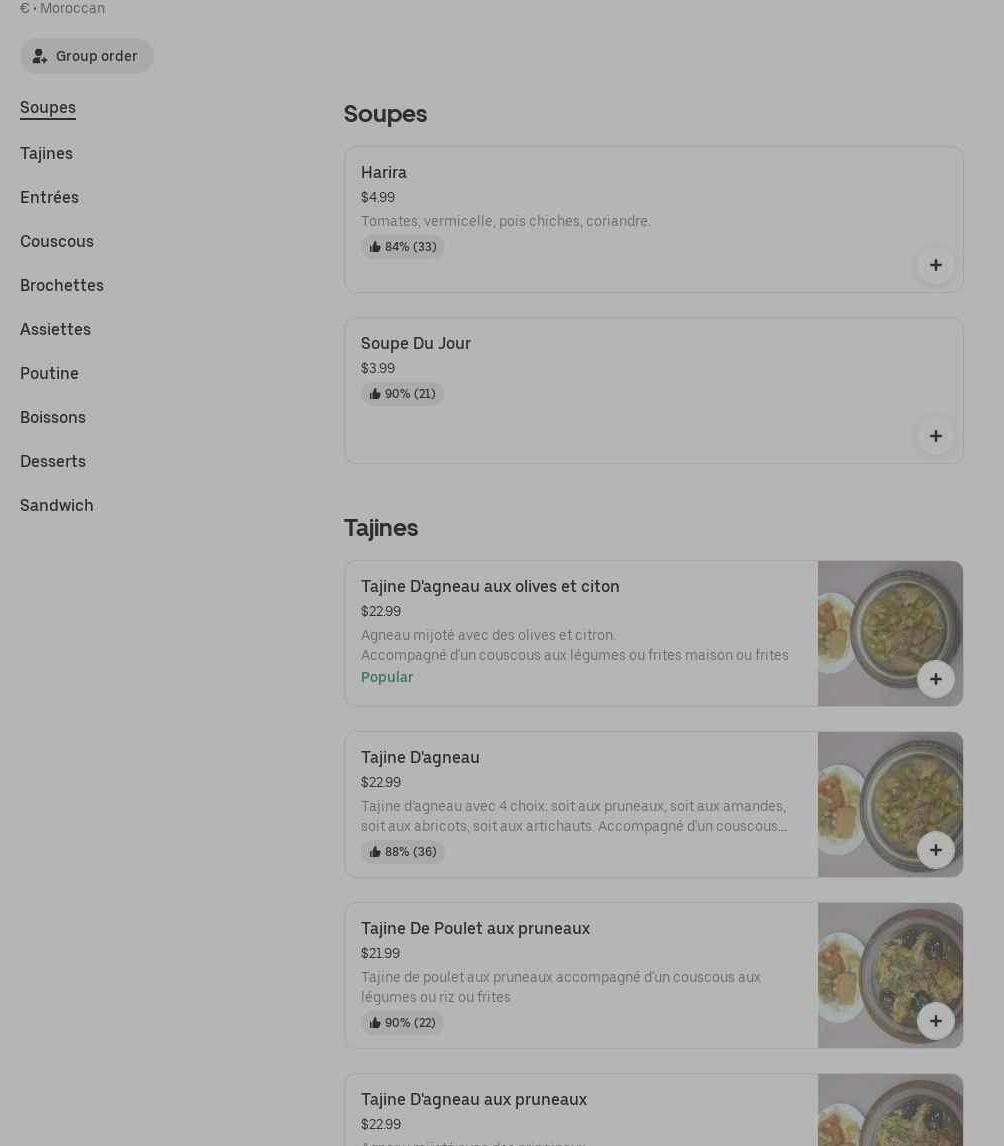Open Tajine D'agneau aux pruneaux item
Image resolution: width=1004 pixels, height=1146 pixels.
474,1100
